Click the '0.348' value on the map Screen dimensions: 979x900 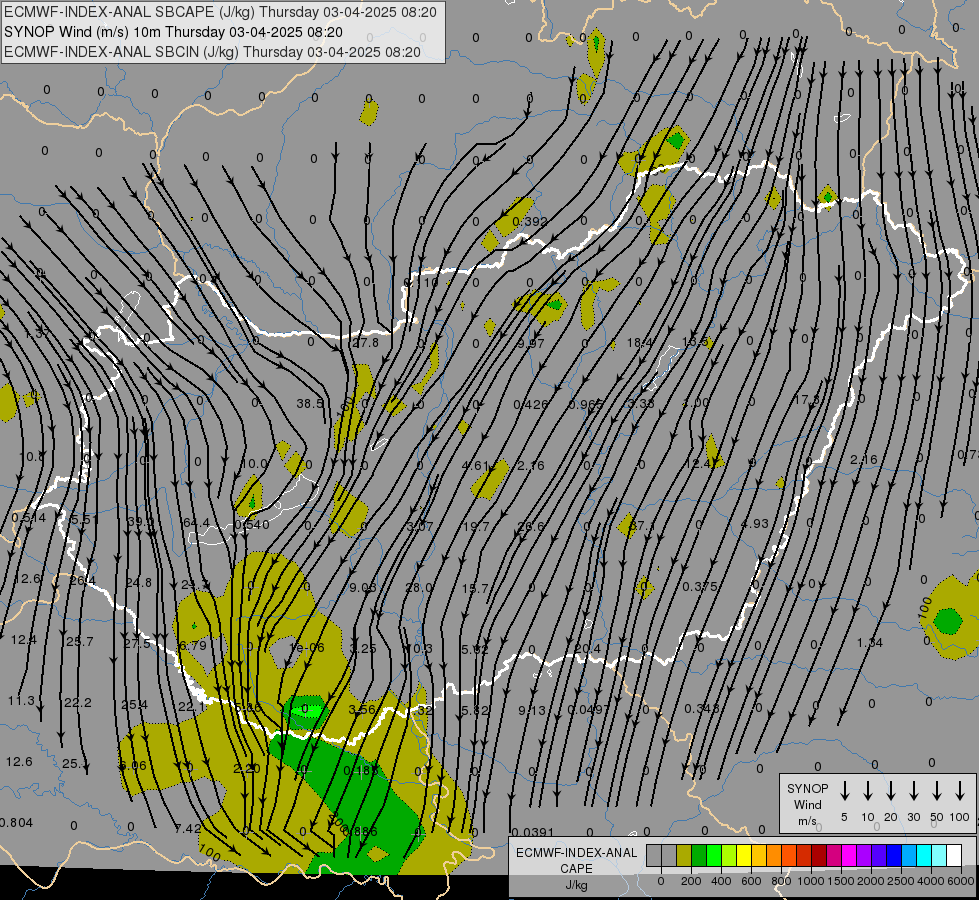[x=702, y=708]
